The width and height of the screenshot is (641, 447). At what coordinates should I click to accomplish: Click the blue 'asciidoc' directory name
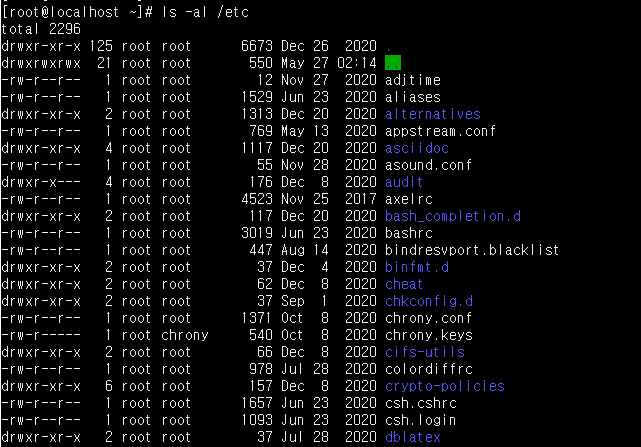pyautogui.click(x=417, y=148)
